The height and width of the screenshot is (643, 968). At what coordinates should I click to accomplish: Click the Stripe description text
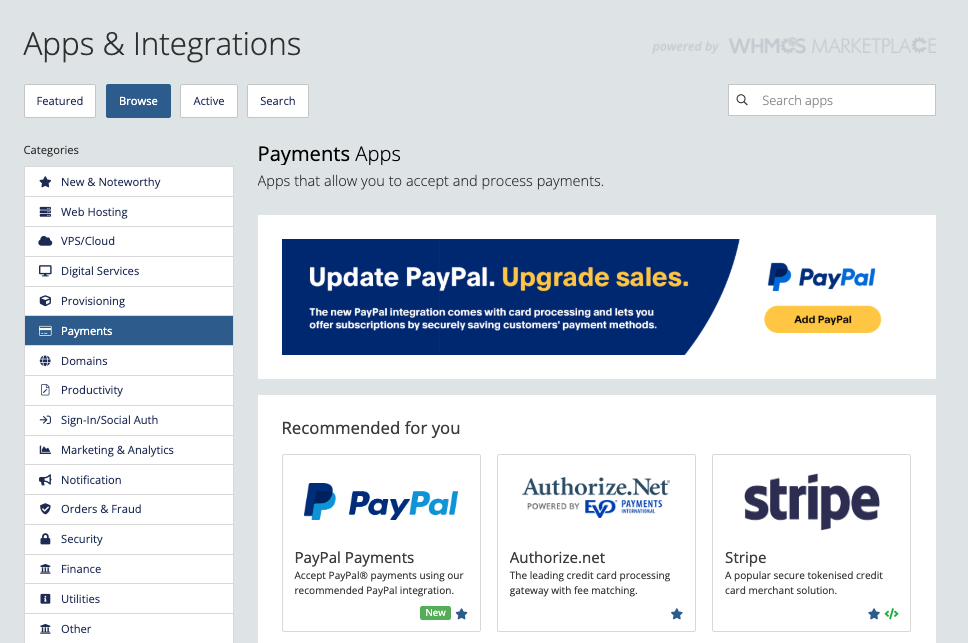(804, 583)
